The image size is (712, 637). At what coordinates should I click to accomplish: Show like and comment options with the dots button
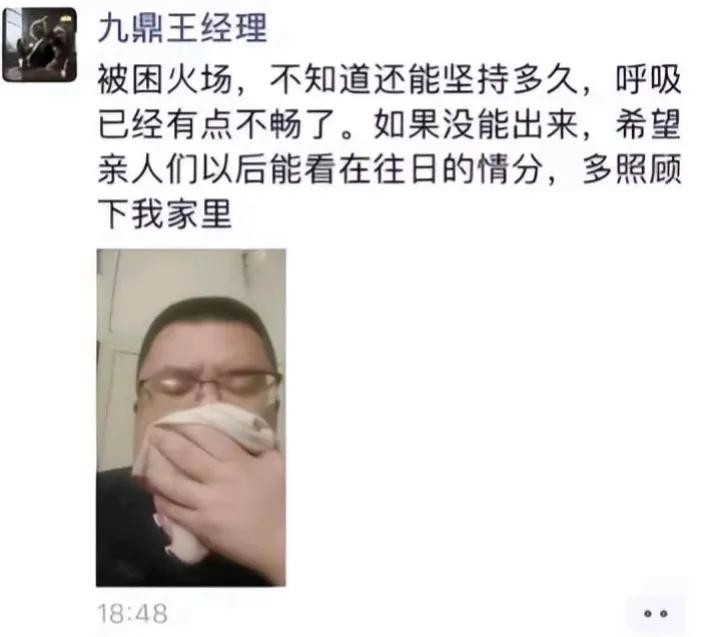coord(656,613)
